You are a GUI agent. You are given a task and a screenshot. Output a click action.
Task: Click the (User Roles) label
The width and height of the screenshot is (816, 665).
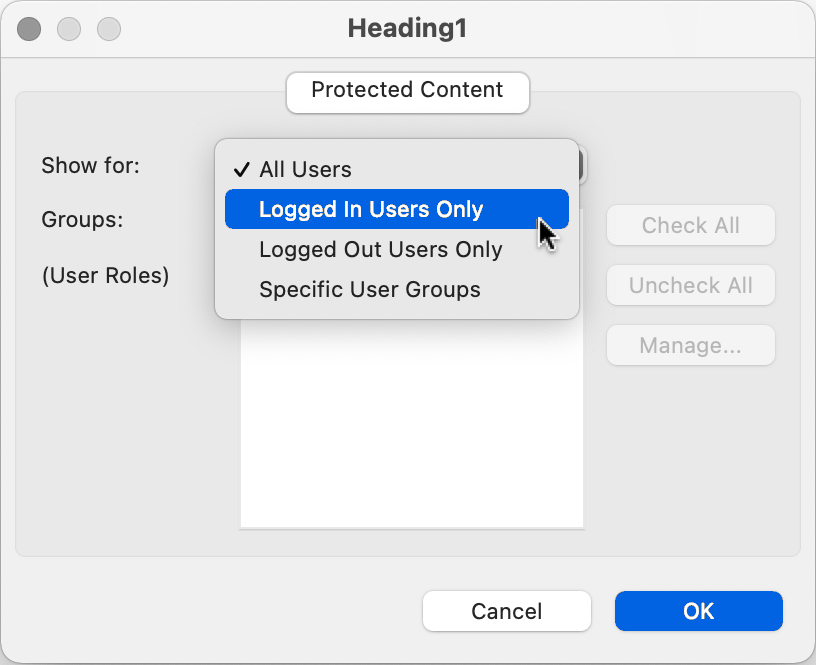(x=105, y=275)
